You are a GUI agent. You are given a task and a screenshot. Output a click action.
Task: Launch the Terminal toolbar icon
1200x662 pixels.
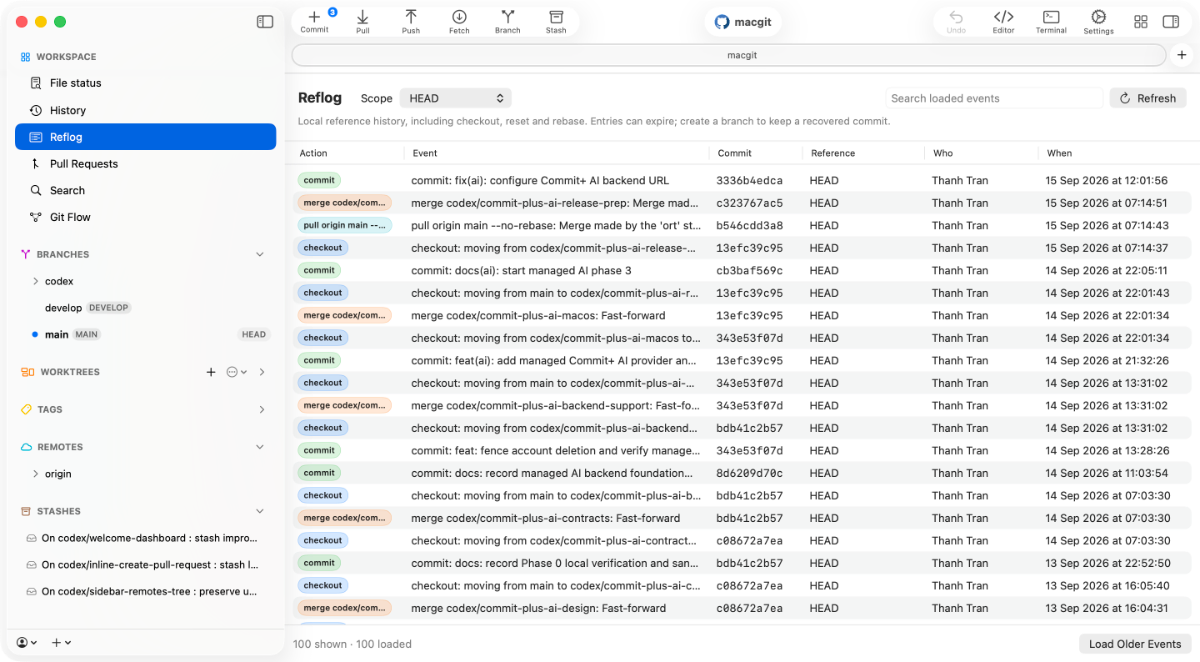click(x=1051, y=21)
